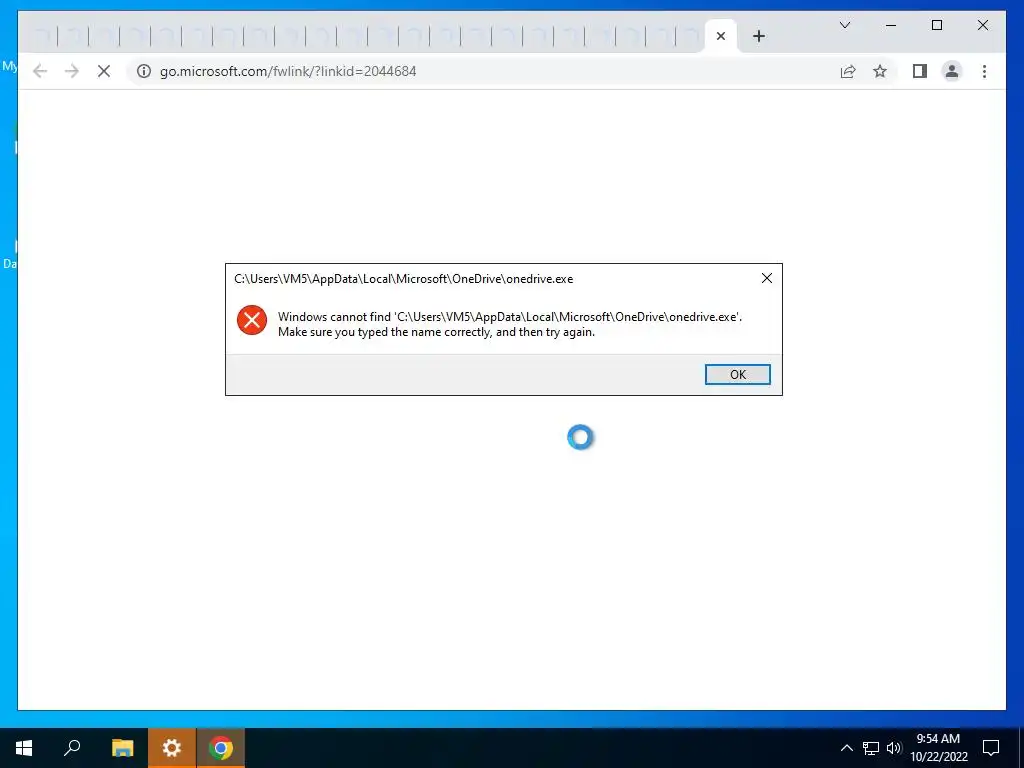Open taskbar search
Image resolution: width=1024 pixels, height=768 pixels.
(x=72, y=748)
